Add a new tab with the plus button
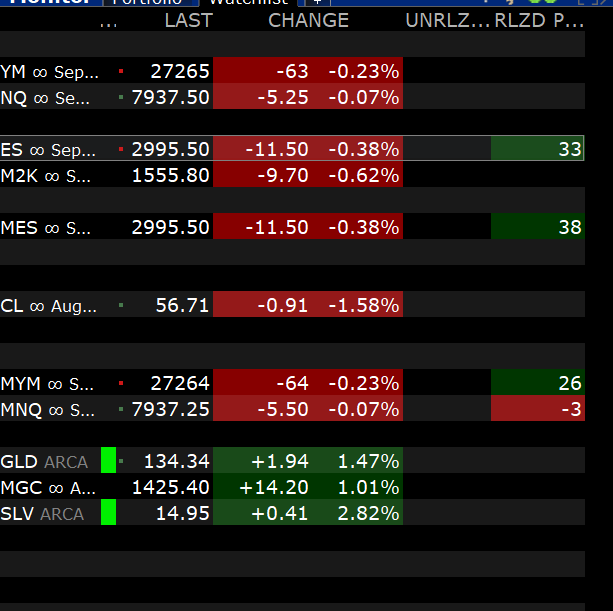Image resolution: width=613 pixels, height=611 pixels. 317,2
